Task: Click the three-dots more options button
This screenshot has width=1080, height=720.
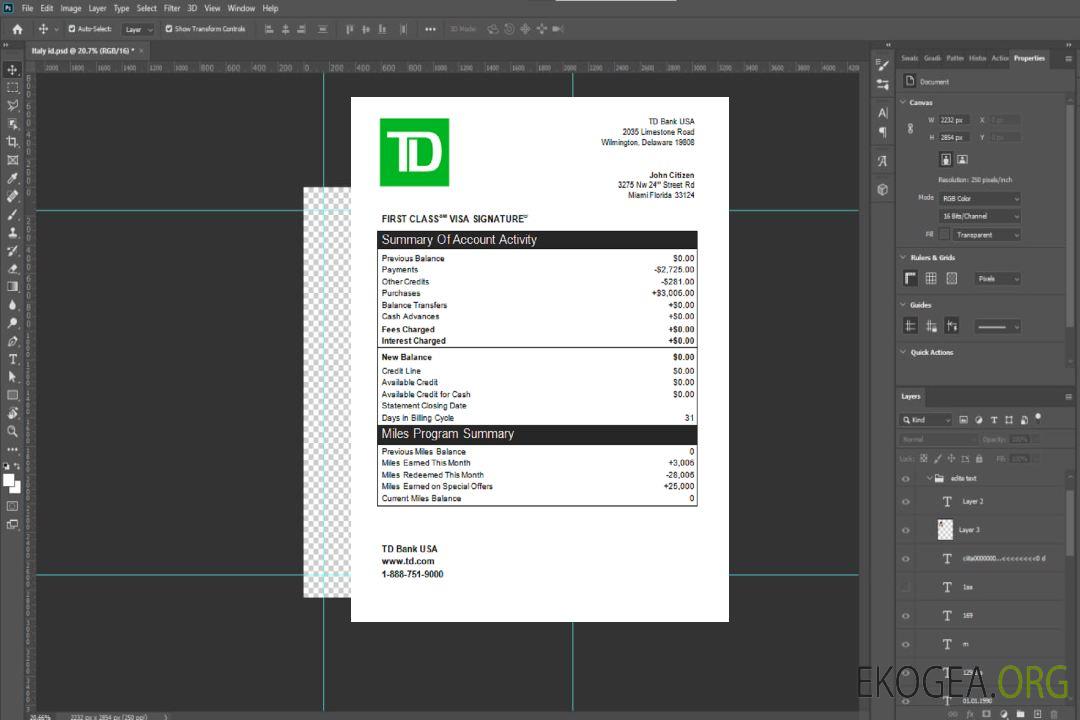Action: tap(430, 29)
